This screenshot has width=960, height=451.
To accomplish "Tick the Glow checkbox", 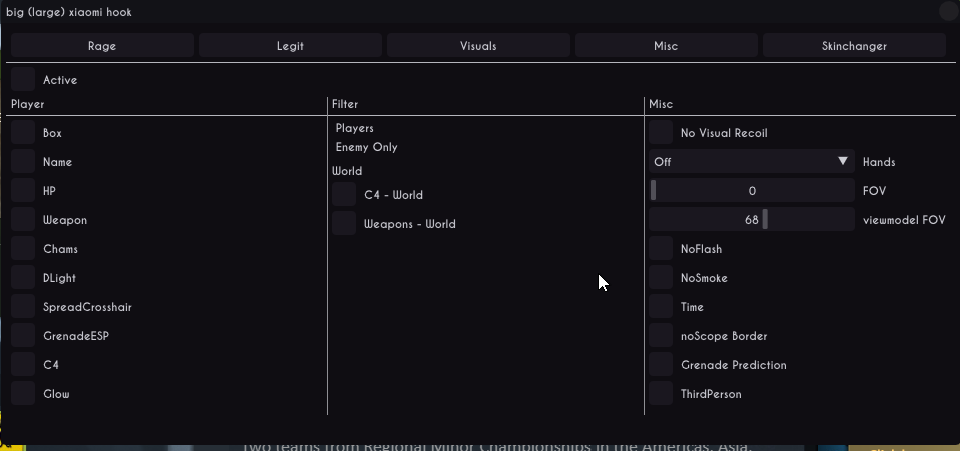I will (23, 394).
